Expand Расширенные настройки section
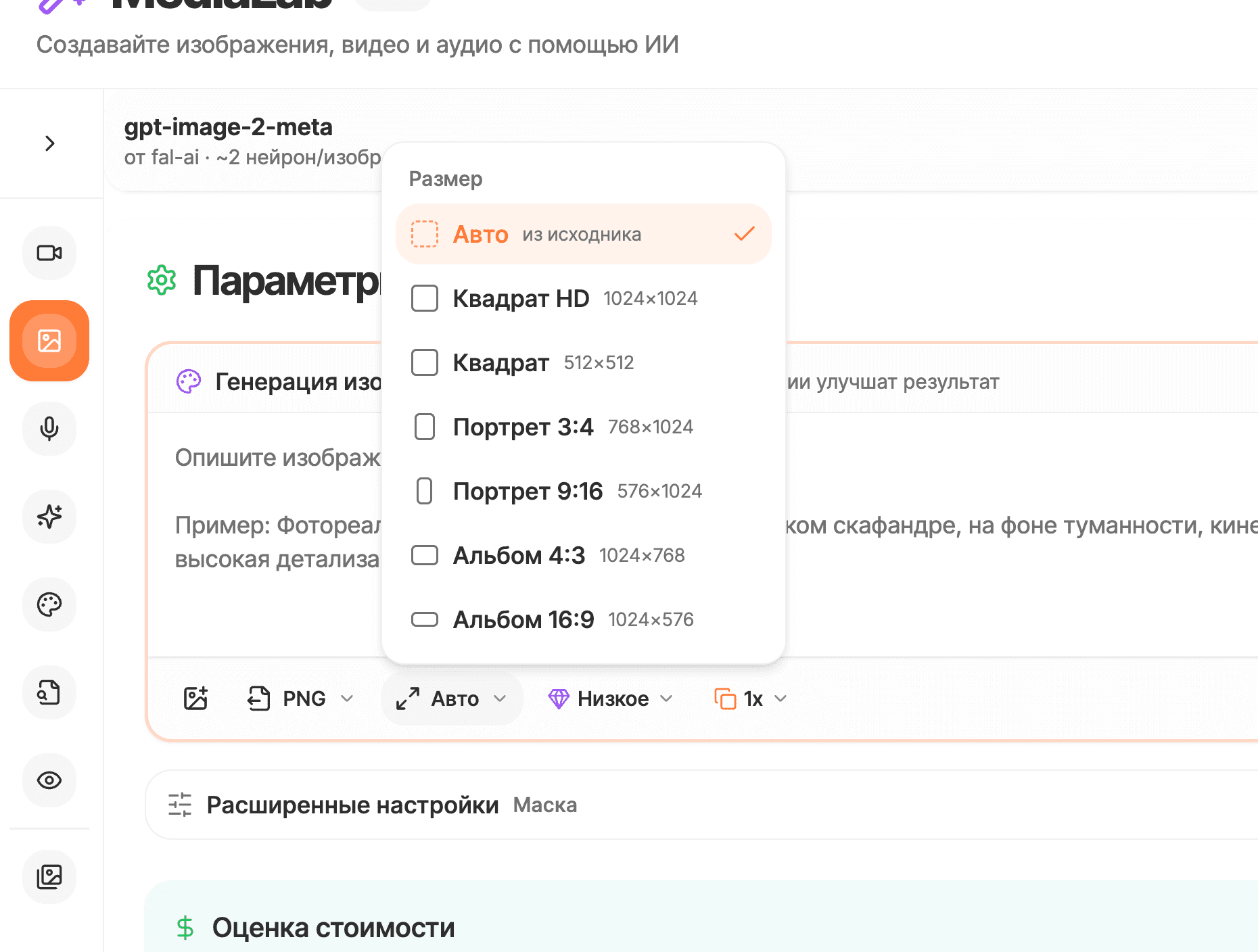Viewport: 1258px width, 952px height. tap(701, 805)
